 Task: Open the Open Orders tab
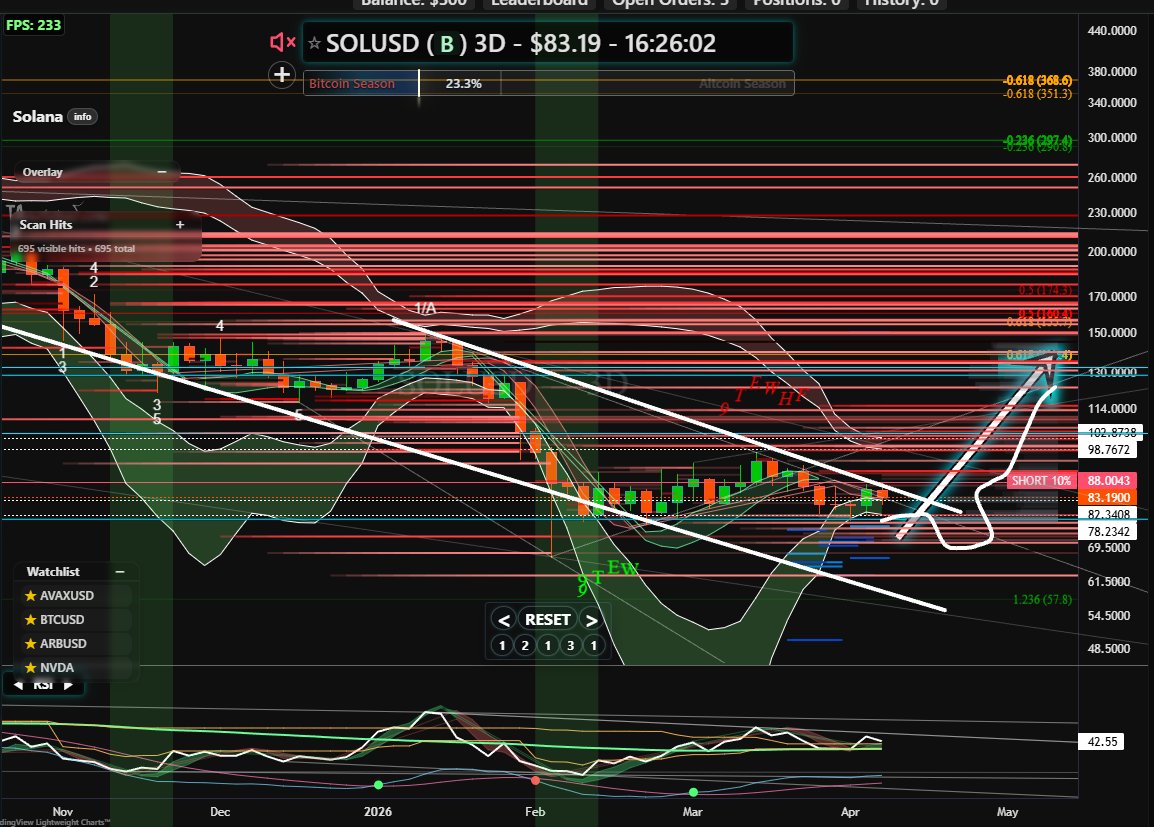(x=672, y=3)
